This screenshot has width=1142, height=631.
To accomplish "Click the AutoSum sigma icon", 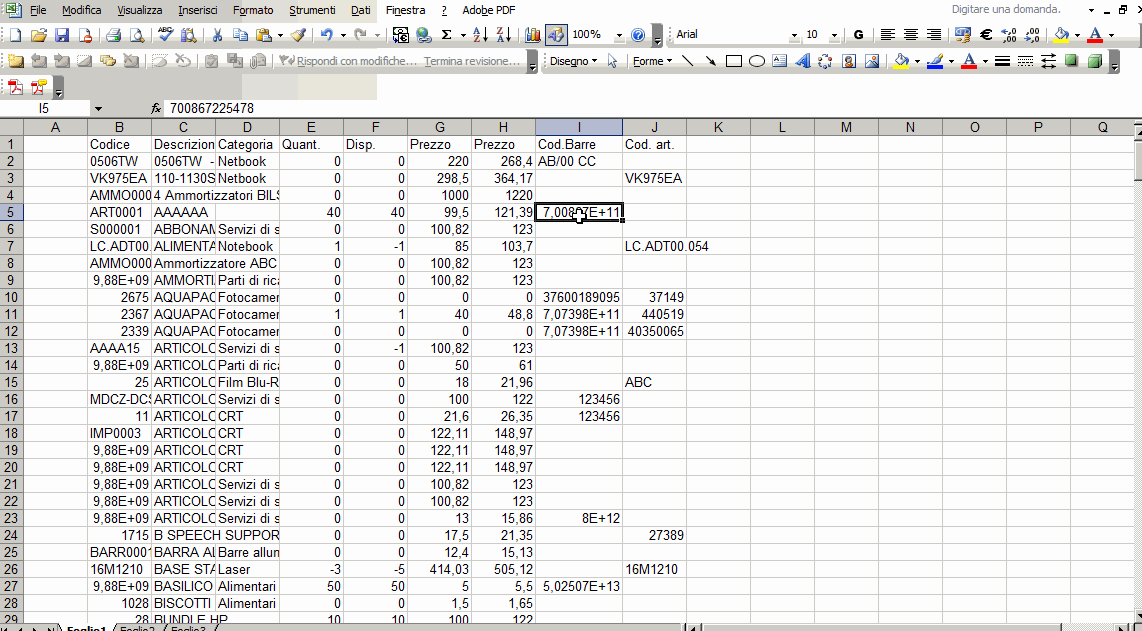I will pyautogui.click(x=446, y=35).
